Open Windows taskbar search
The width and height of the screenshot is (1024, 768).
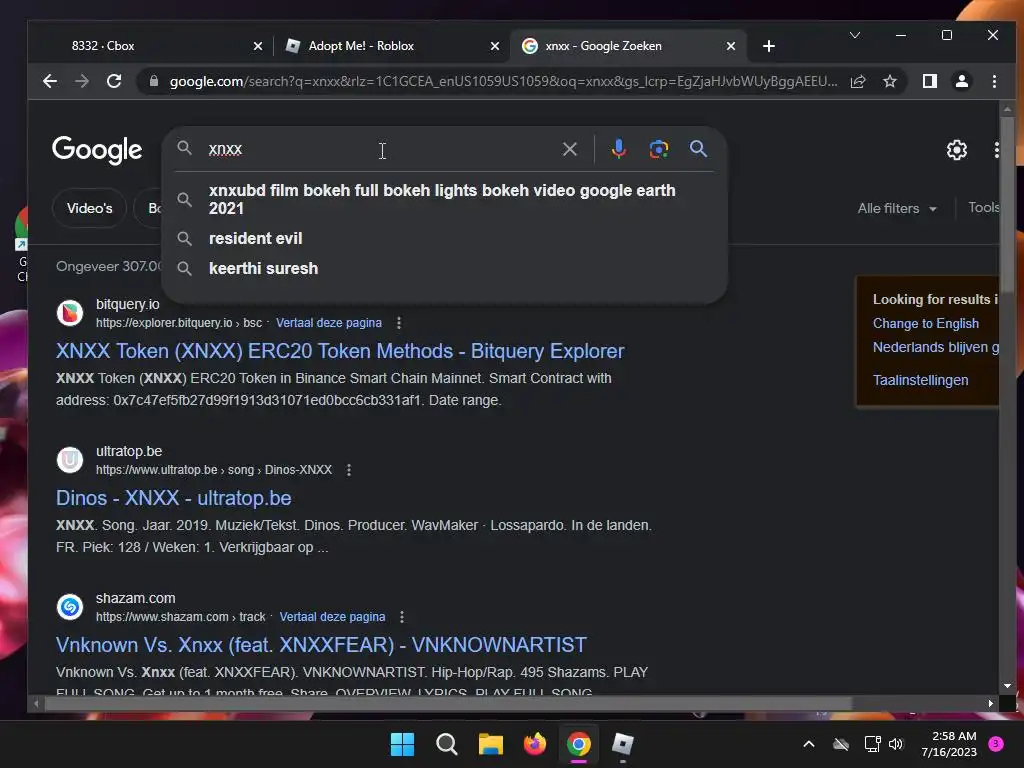pyautogui.click(x=447, y=744)
